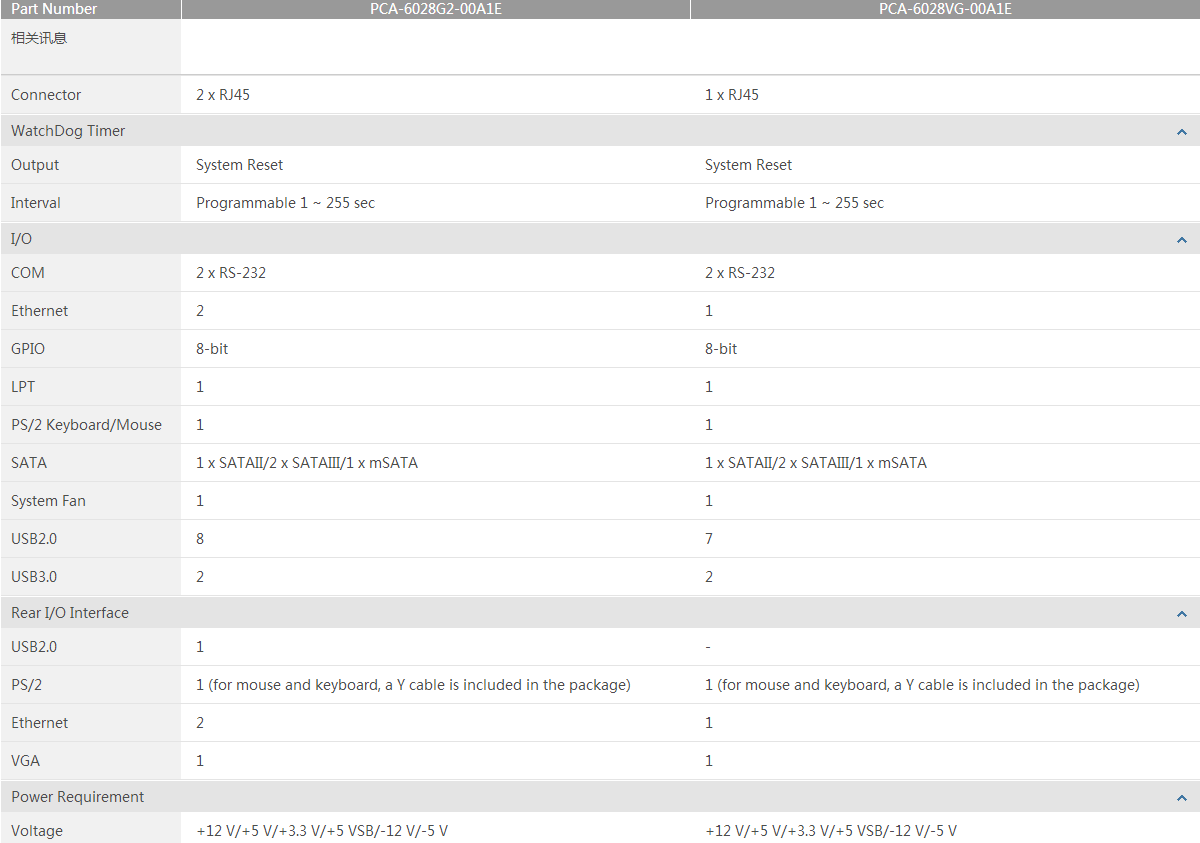The height and width of the screenshot is (843, 1200).
Task: Click the Voltage row label
Action: point(37,831)
